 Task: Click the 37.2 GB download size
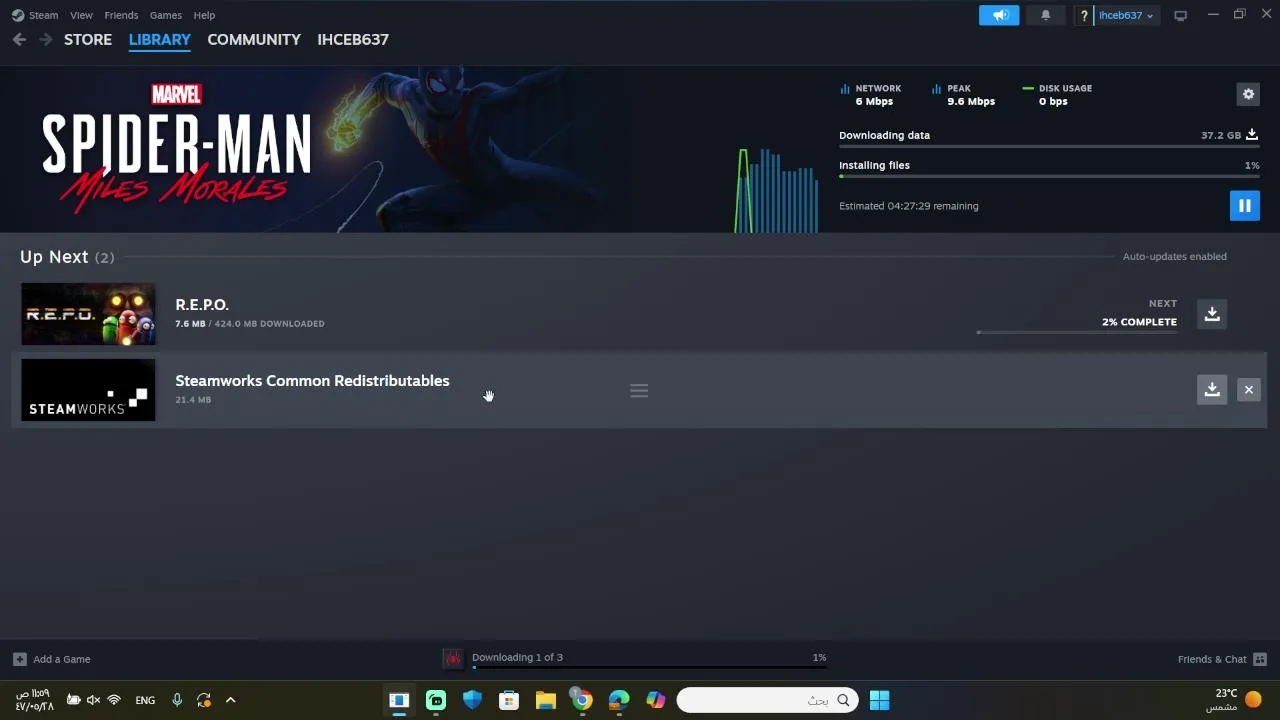[1221, 135]
